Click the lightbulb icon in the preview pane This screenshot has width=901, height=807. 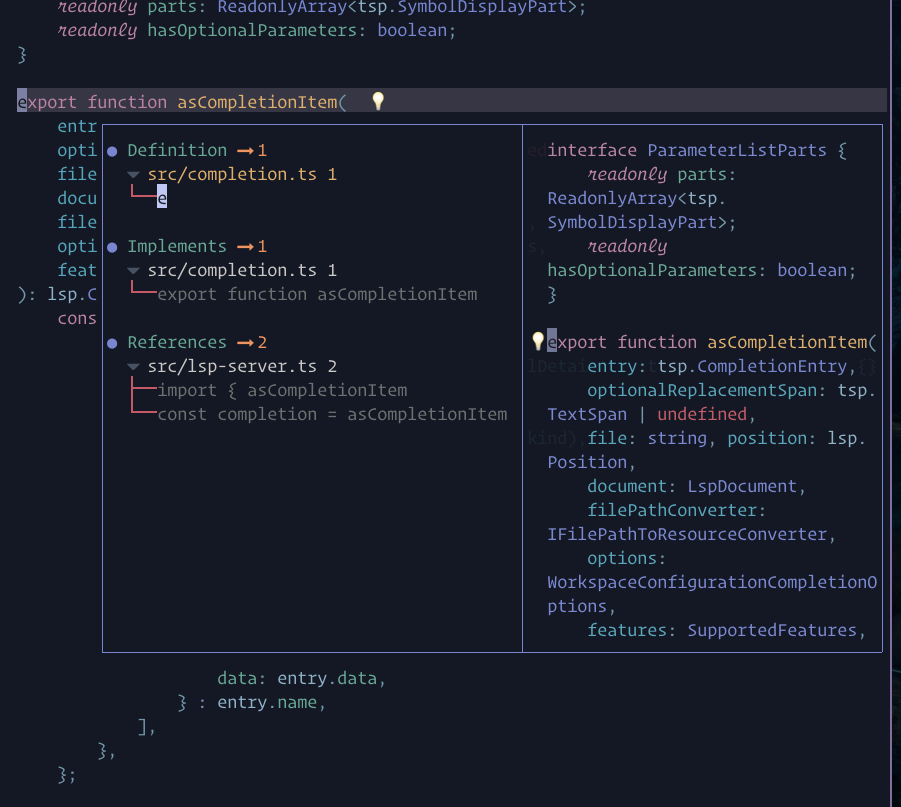(537, 341)
